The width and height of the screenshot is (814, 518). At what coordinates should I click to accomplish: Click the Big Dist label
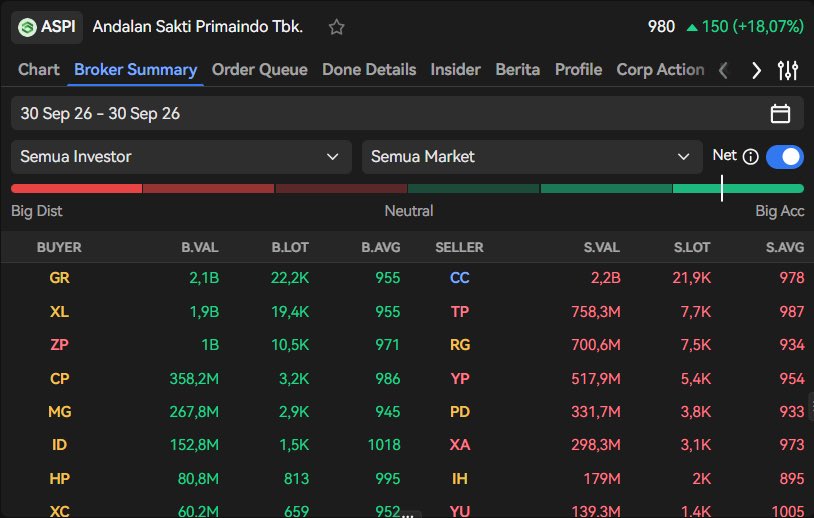(36, 211)
